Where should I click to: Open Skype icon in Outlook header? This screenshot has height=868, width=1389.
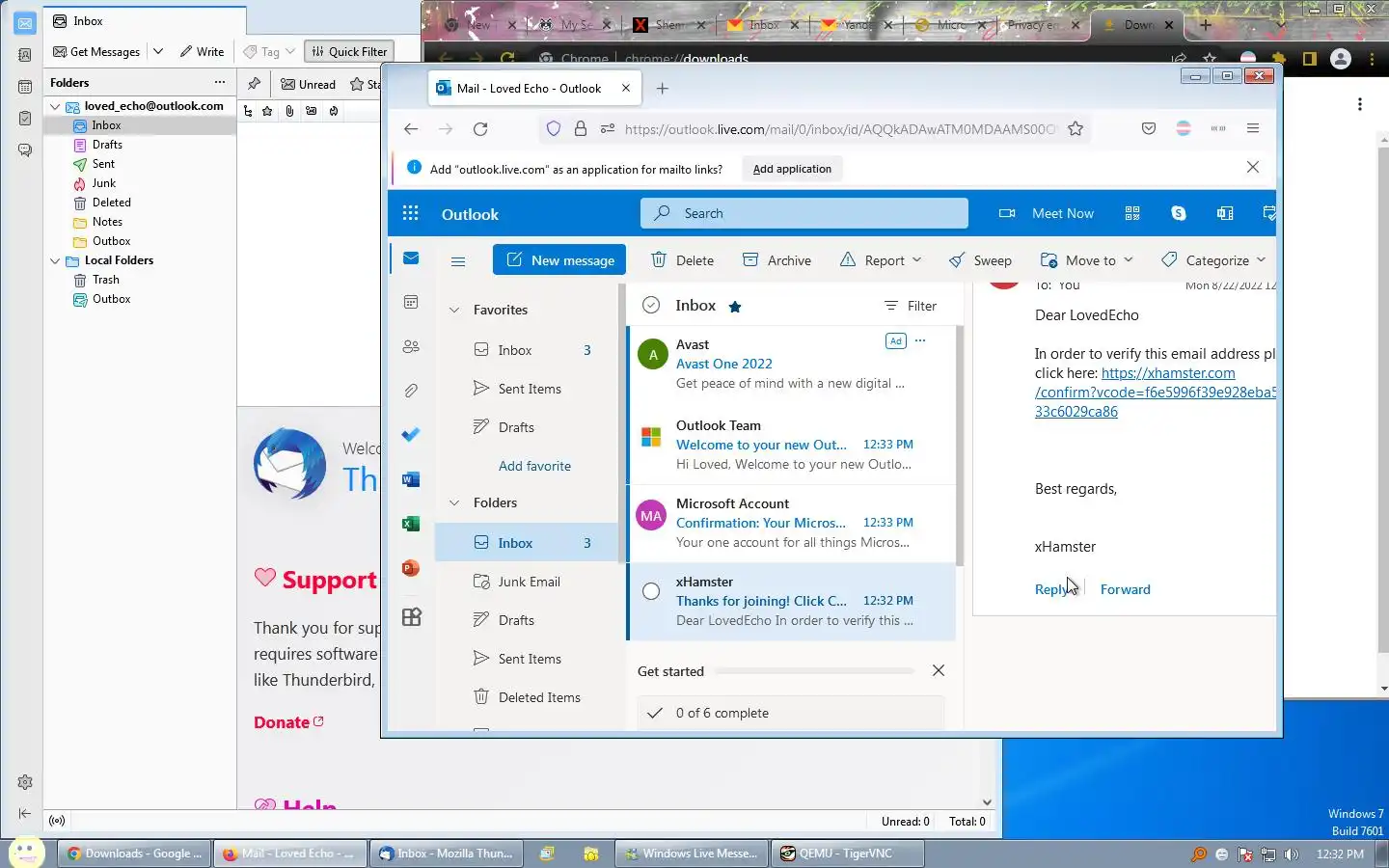click(1179, 213)
